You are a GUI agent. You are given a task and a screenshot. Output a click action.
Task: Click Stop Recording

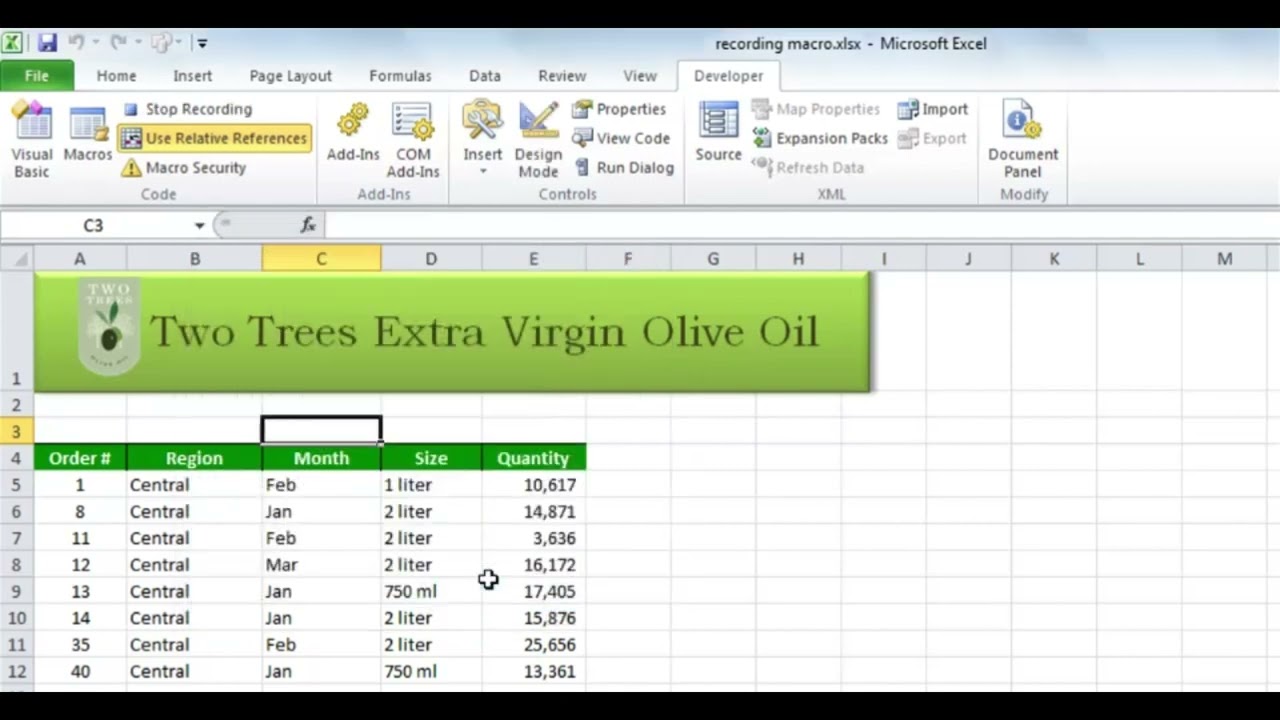187,109
